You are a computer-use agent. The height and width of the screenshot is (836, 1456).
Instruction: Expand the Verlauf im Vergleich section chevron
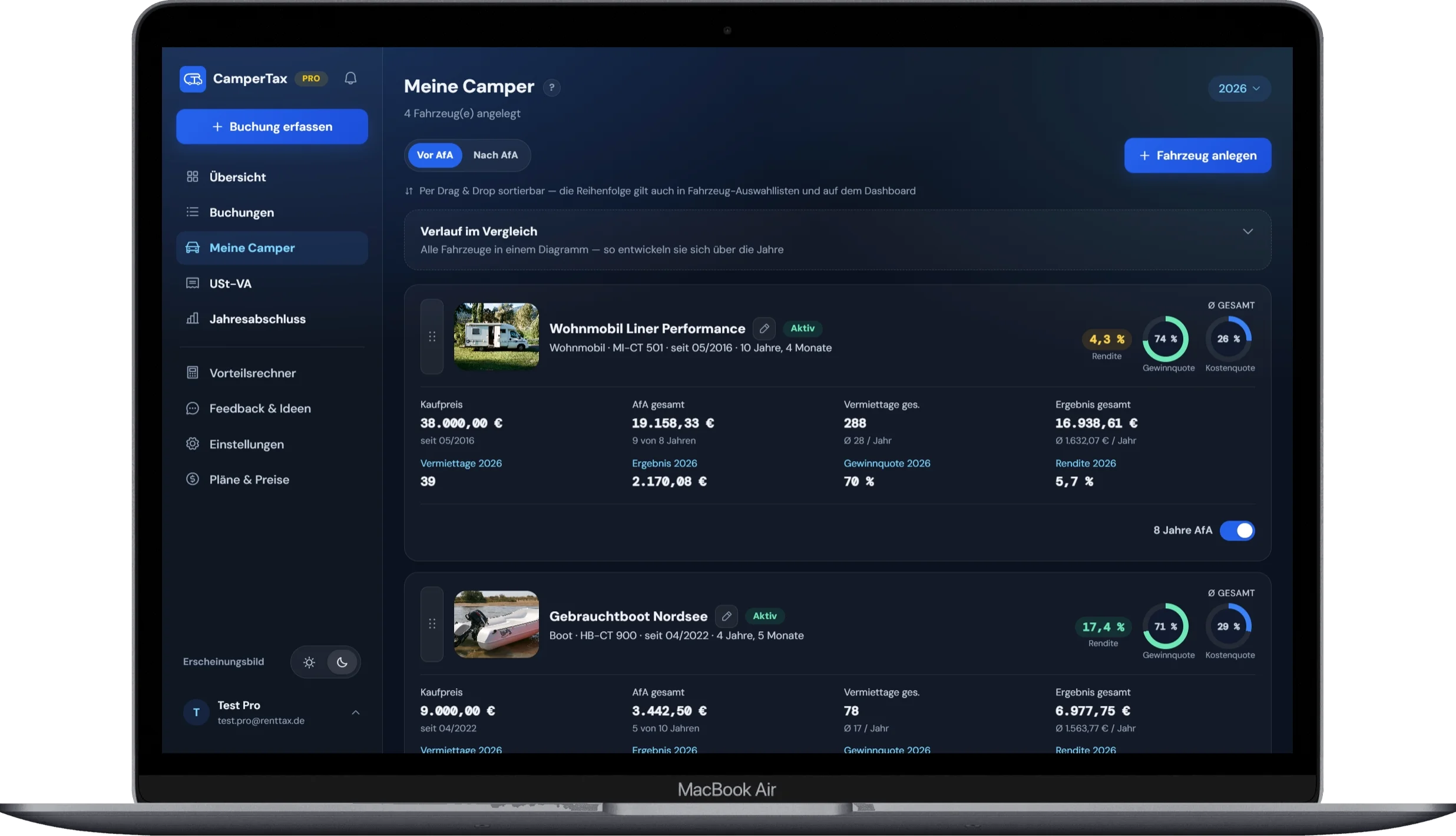click(1247, 231)
